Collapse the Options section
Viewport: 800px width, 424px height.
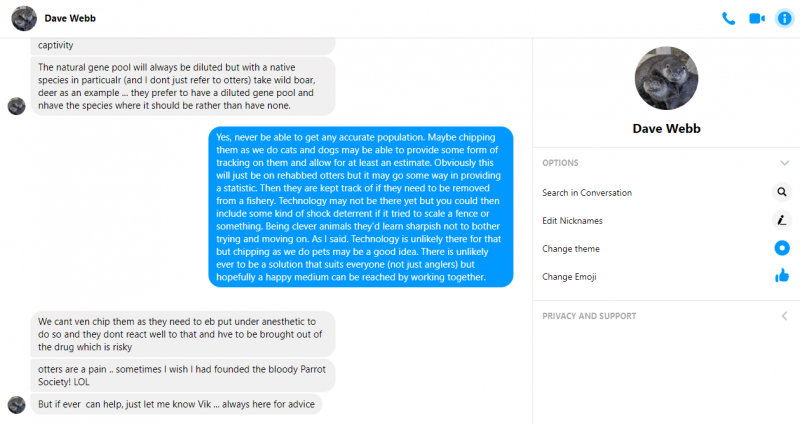point(784,162)
